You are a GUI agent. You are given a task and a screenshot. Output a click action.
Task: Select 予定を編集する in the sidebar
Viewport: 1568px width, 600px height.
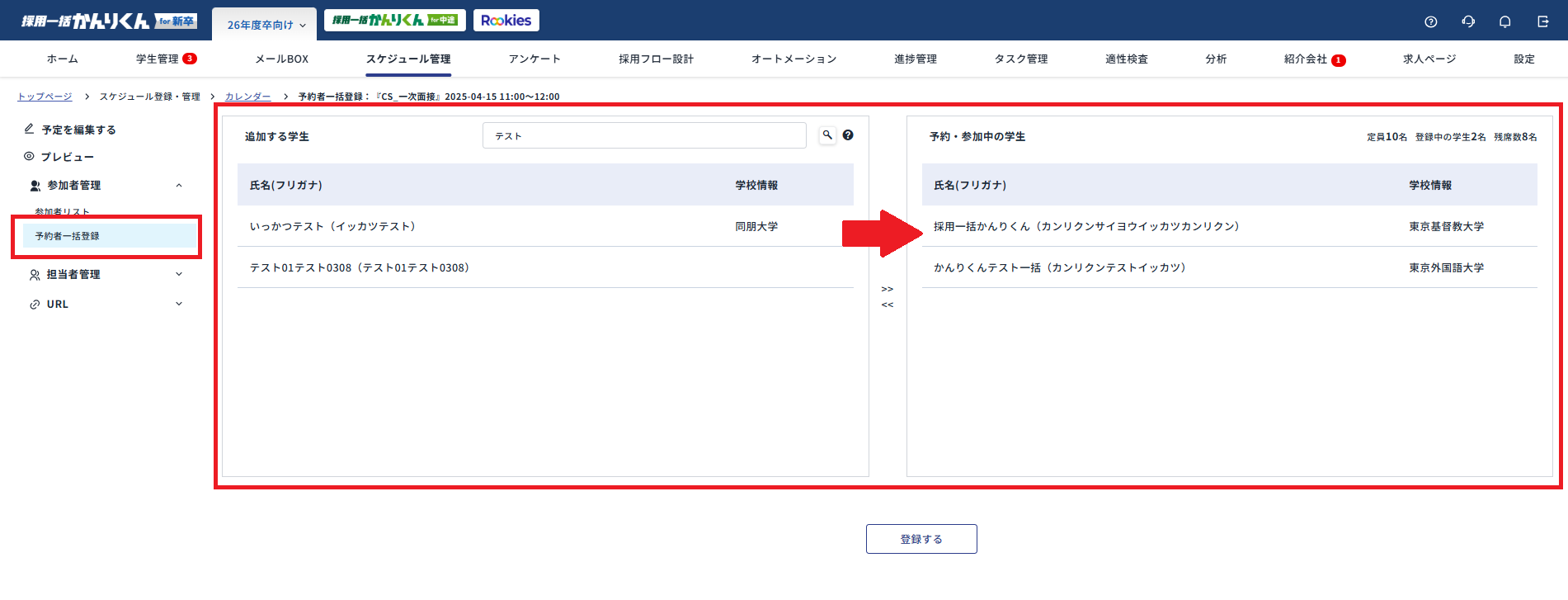point(78,130)
